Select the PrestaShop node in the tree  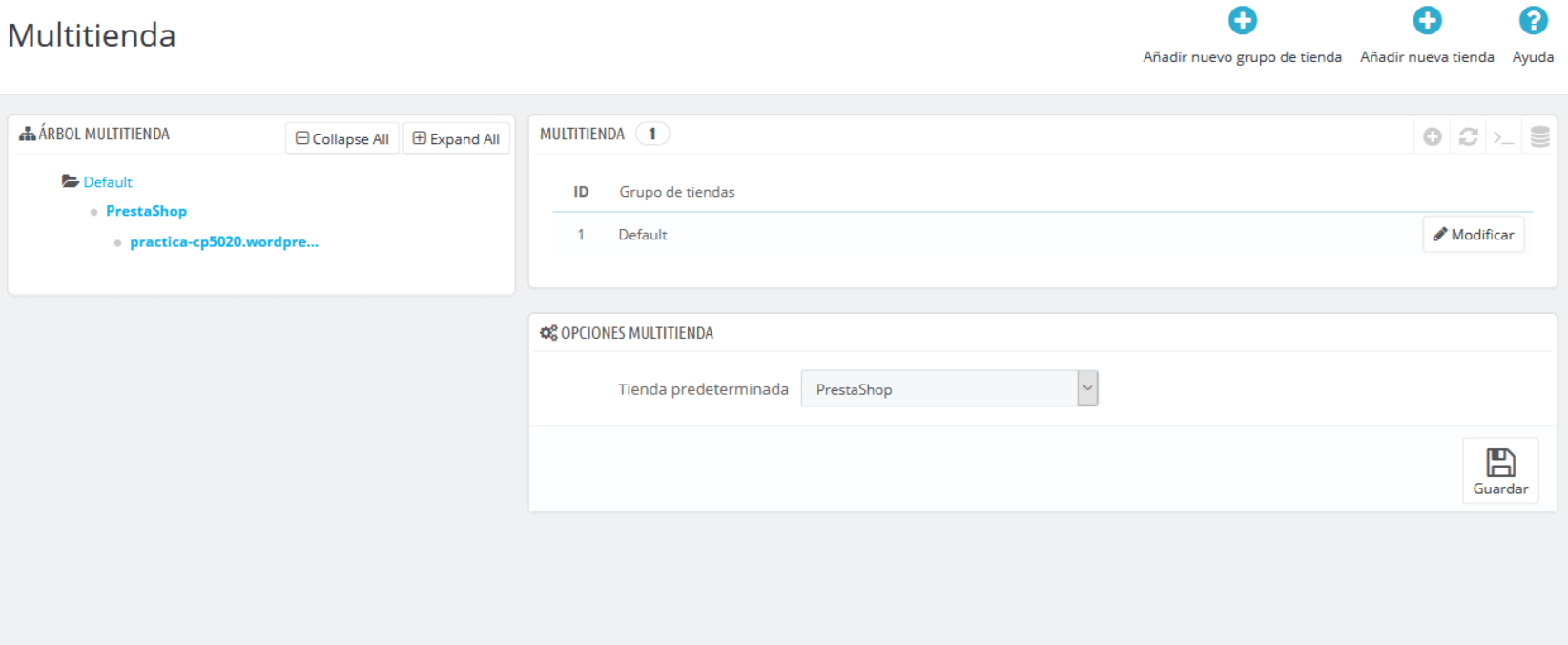coord(146,211)
